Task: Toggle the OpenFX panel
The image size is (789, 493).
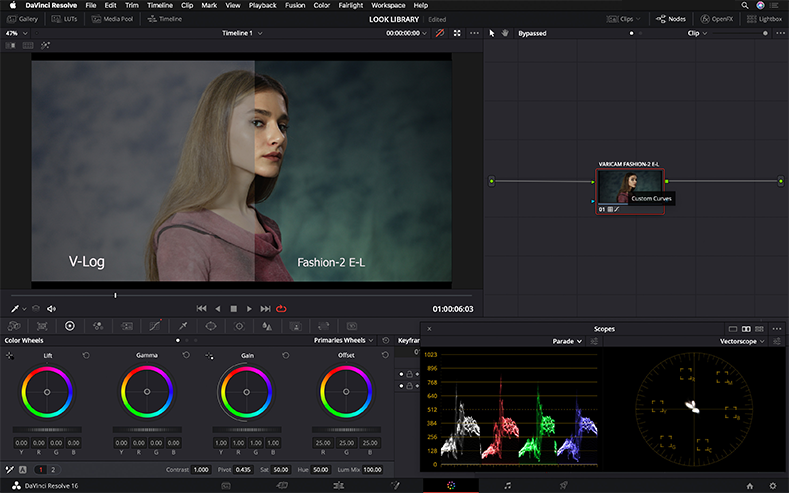Action: tap(717, 19)
